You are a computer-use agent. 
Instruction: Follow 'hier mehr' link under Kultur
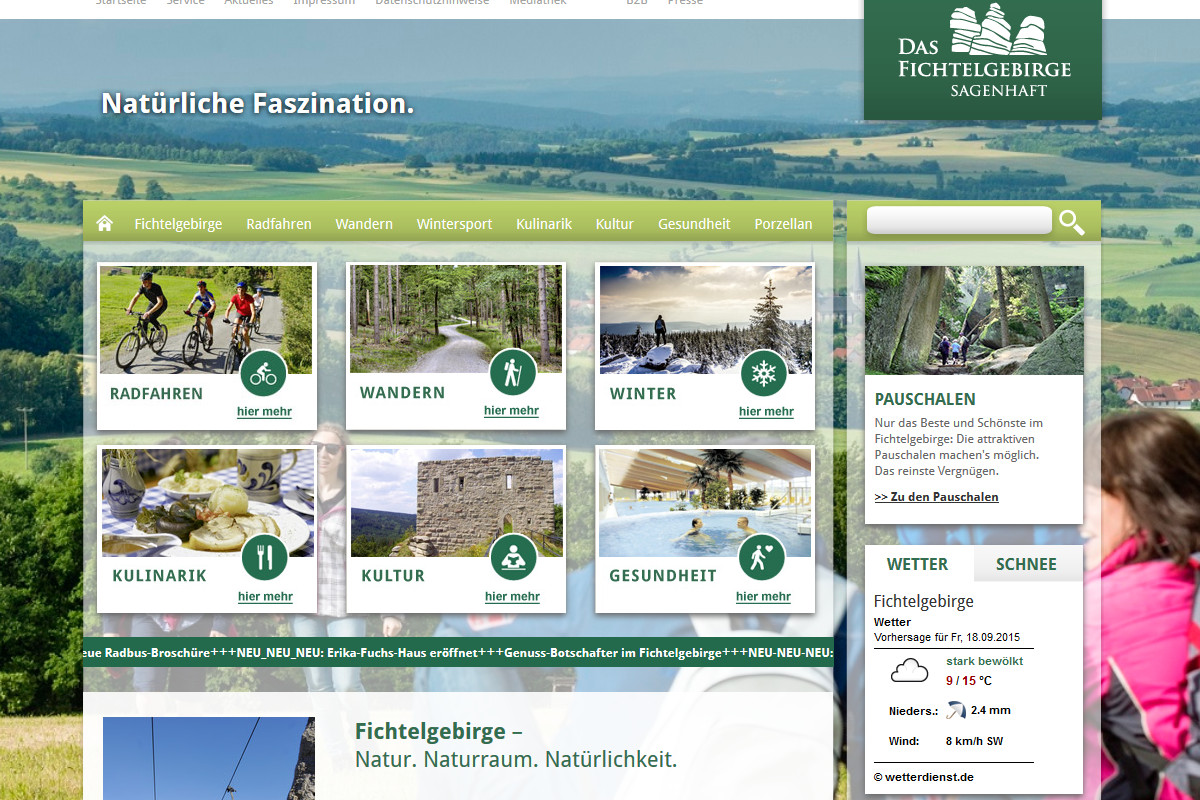[512, 596]
